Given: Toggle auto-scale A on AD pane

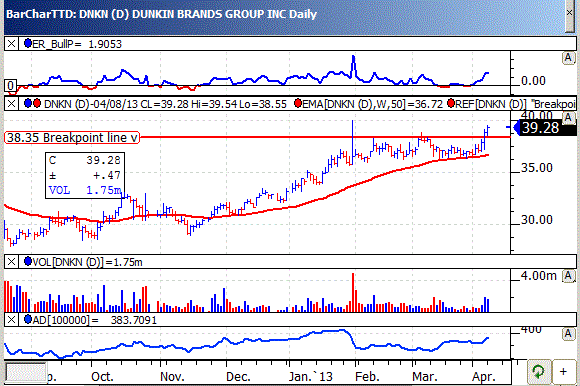Looking at the screenshot, I should click(x=568, y=334).
